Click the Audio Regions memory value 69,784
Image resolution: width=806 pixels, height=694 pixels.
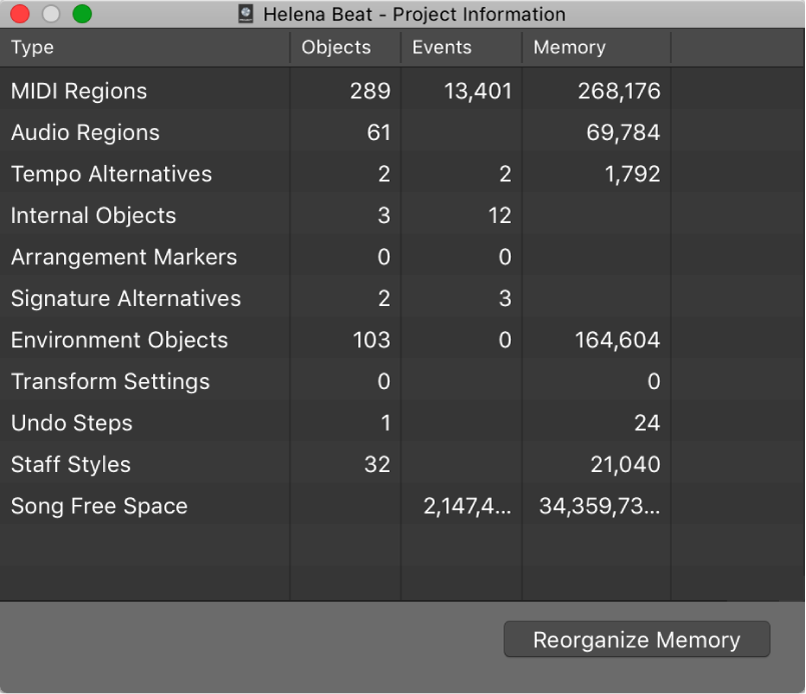[623, 133]
